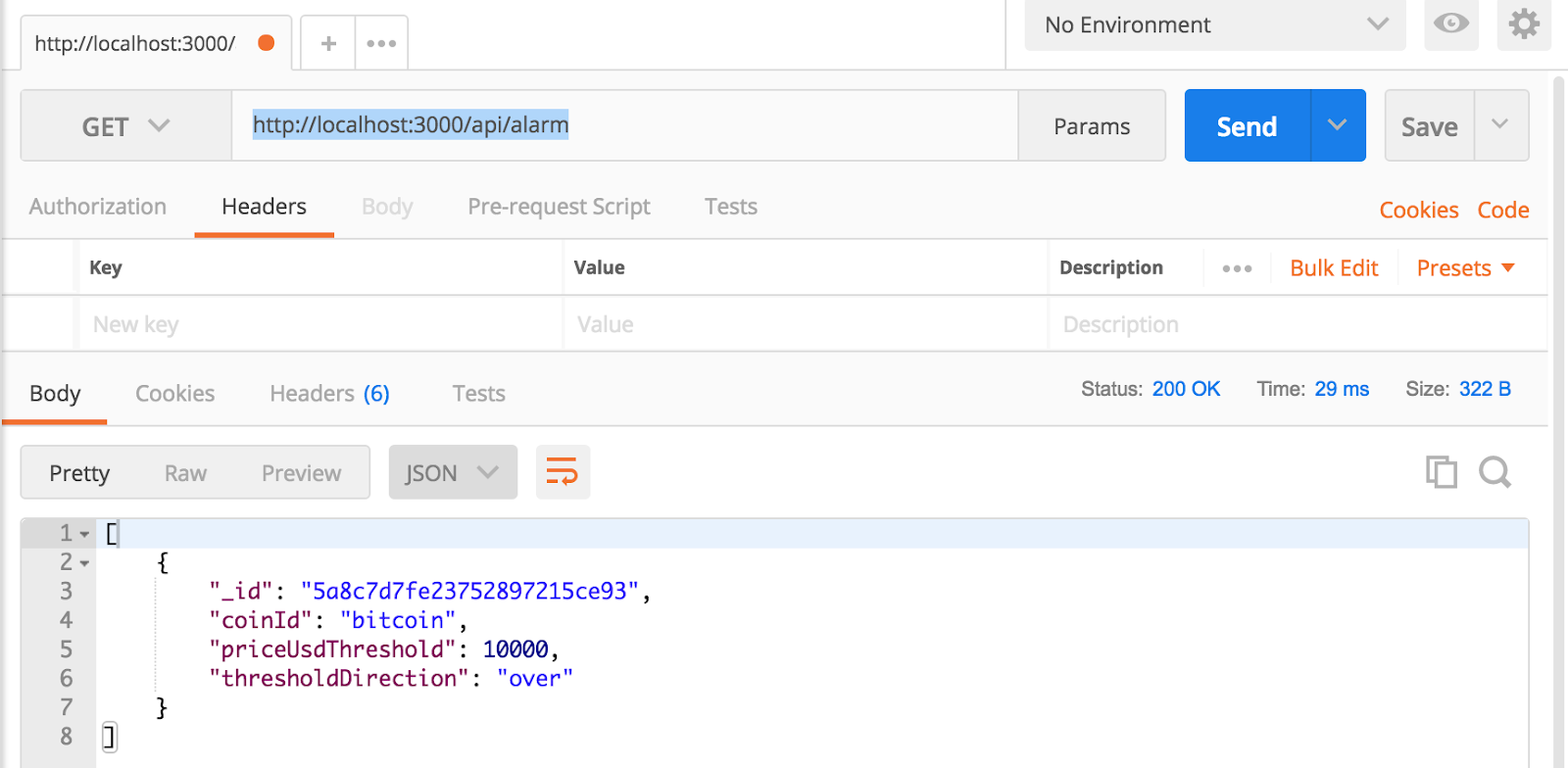Open a new request tab with plus icon
The image size is (1568, 768).
click(328, 43)
